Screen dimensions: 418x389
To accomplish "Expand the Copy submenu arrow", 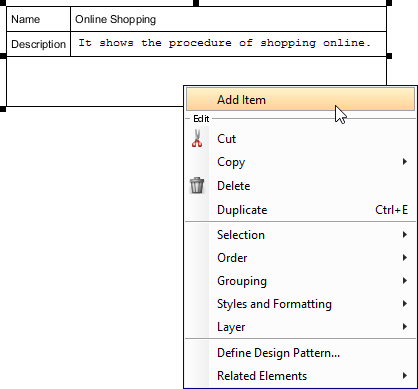I will pos(405,162).
